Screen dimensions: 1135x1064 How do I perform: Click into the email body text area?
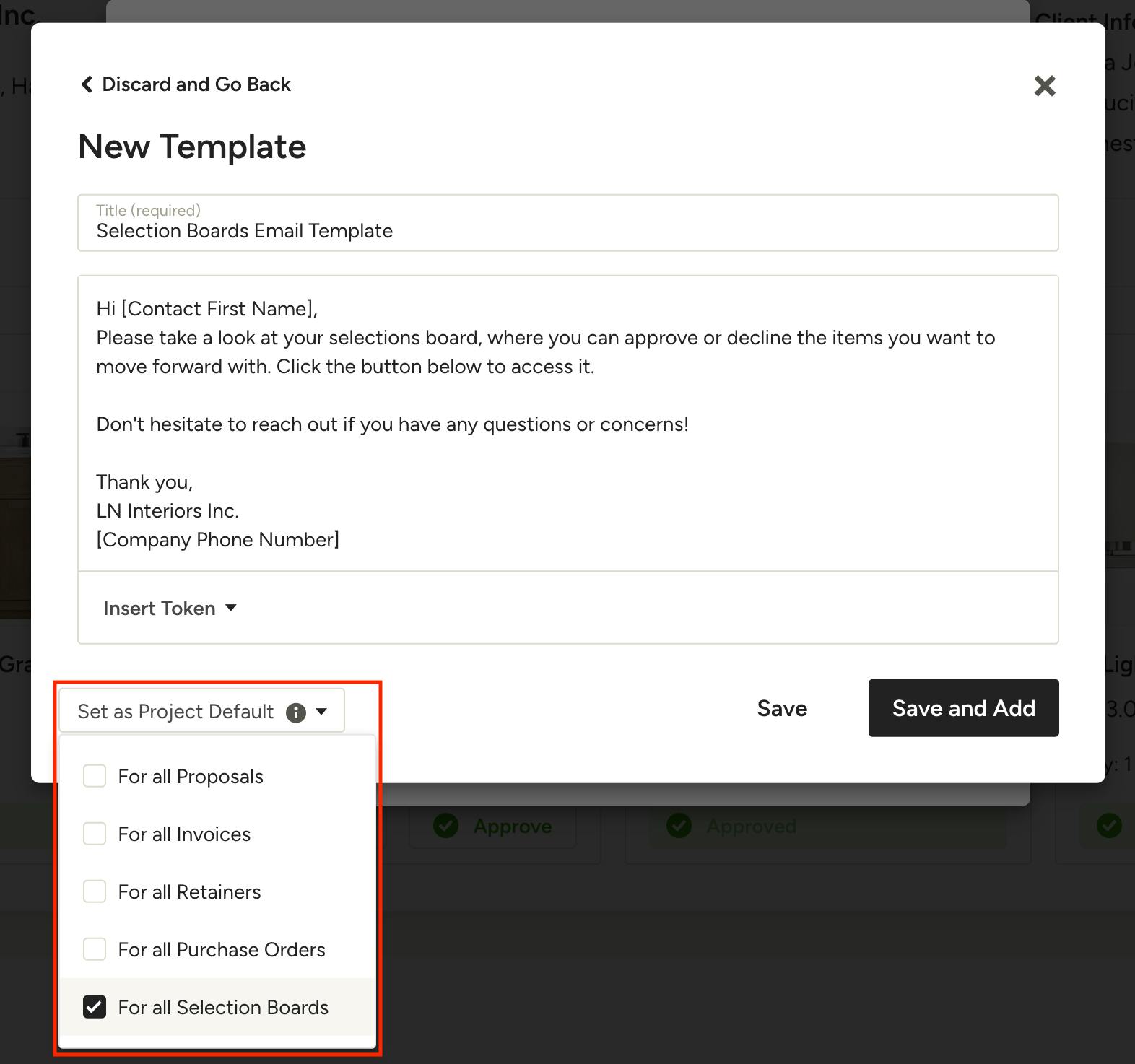click(x=568, y=424)
